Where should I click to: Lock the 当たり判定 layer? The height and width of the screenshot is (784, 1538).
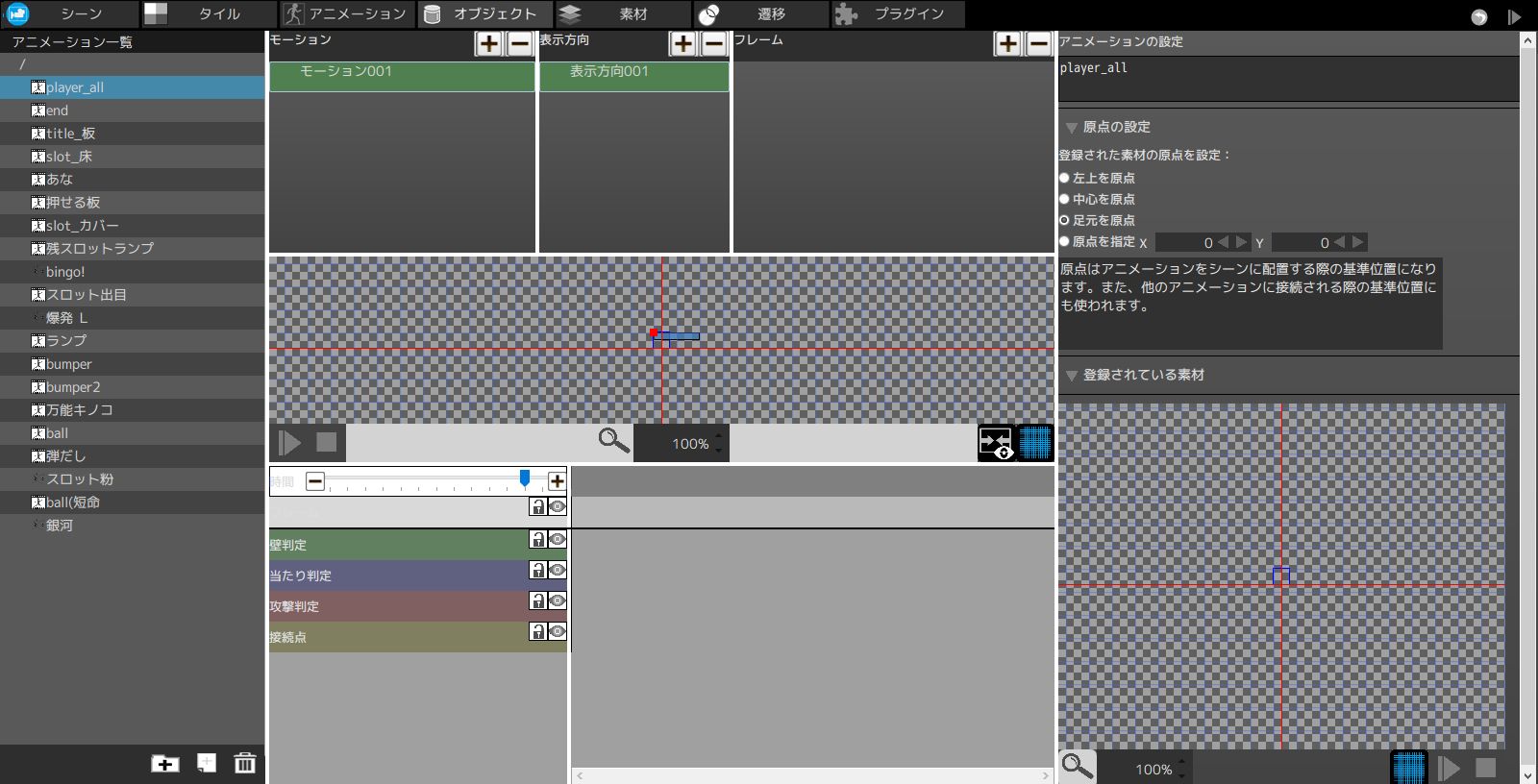click(x=538, y=571)
